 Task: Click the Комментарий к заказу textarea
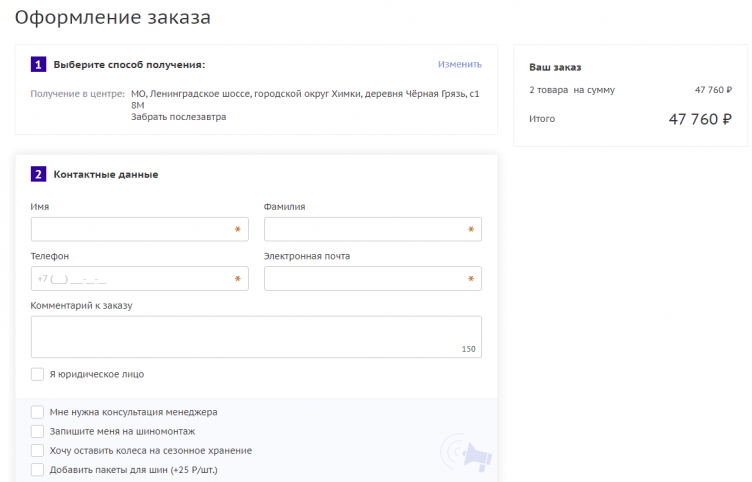256,337
